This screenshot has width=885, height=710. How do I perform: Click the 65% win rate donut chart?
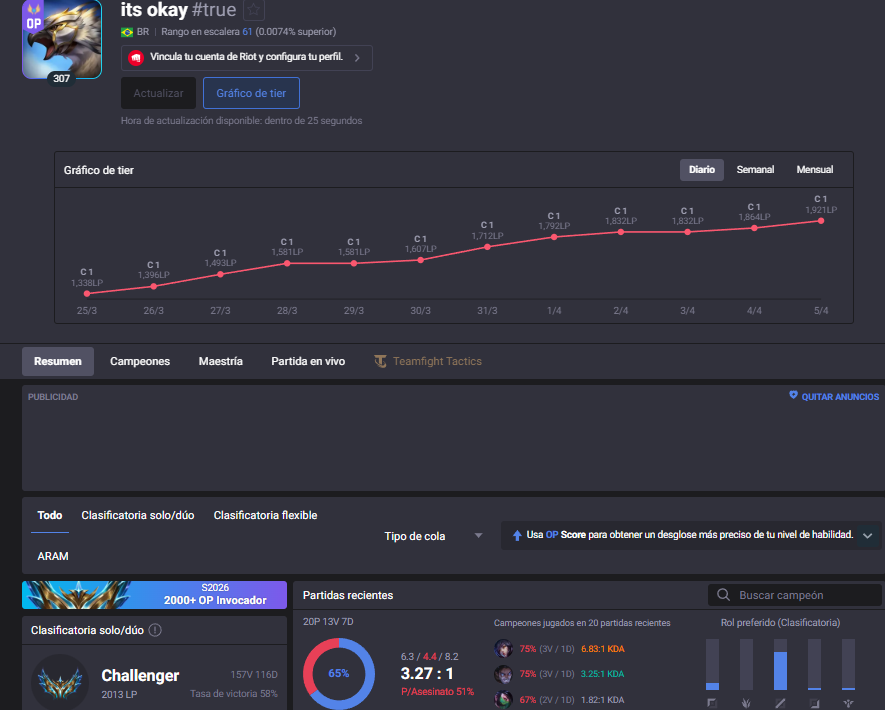(x=339, y=673)
